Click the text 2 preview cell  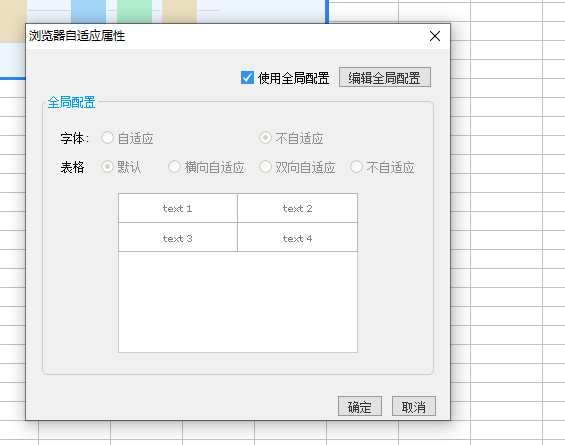(297, 208)
